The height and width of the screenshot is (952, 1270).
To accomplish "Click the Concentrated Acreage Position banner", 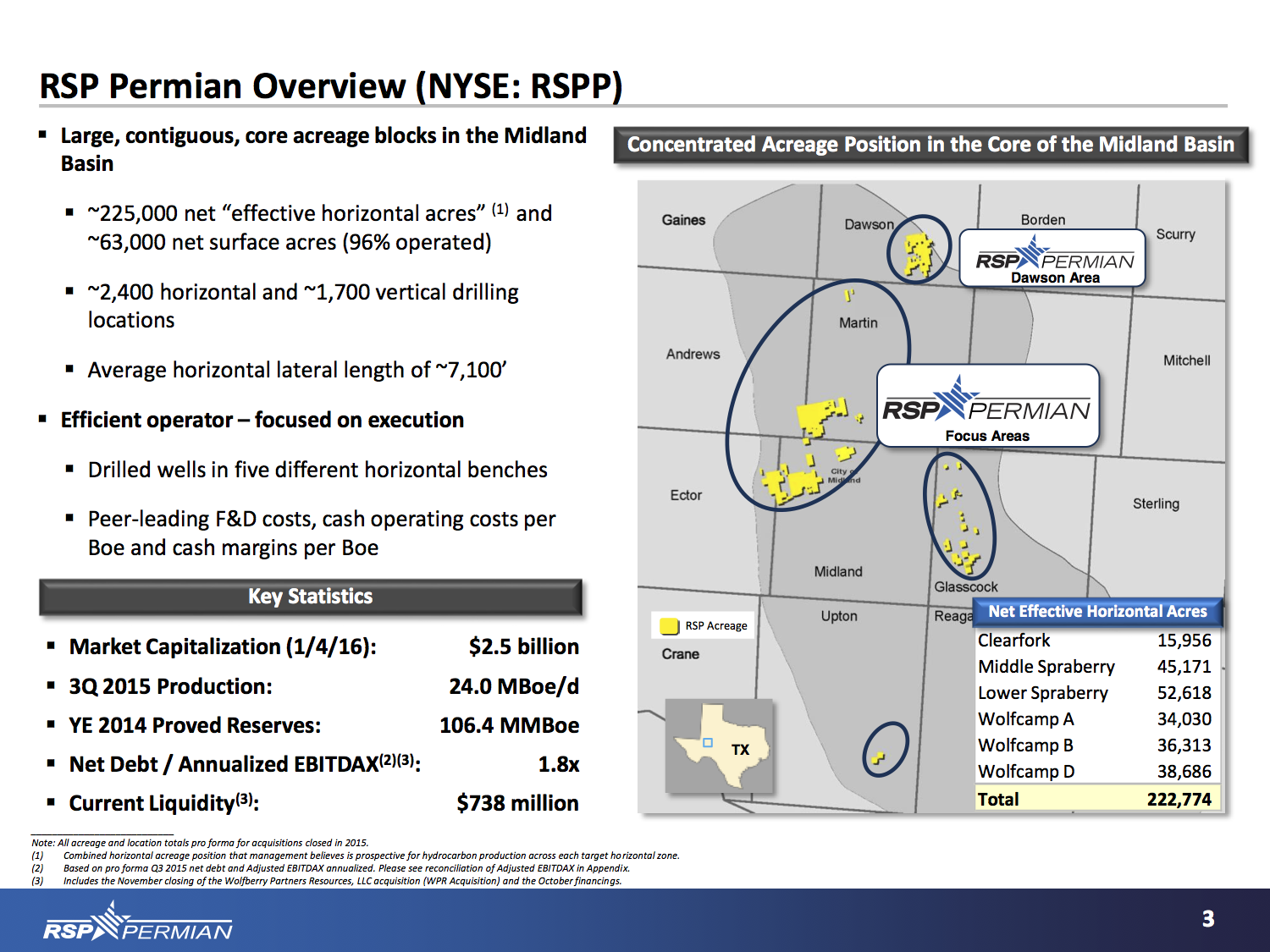I will [x=930, y=145].
